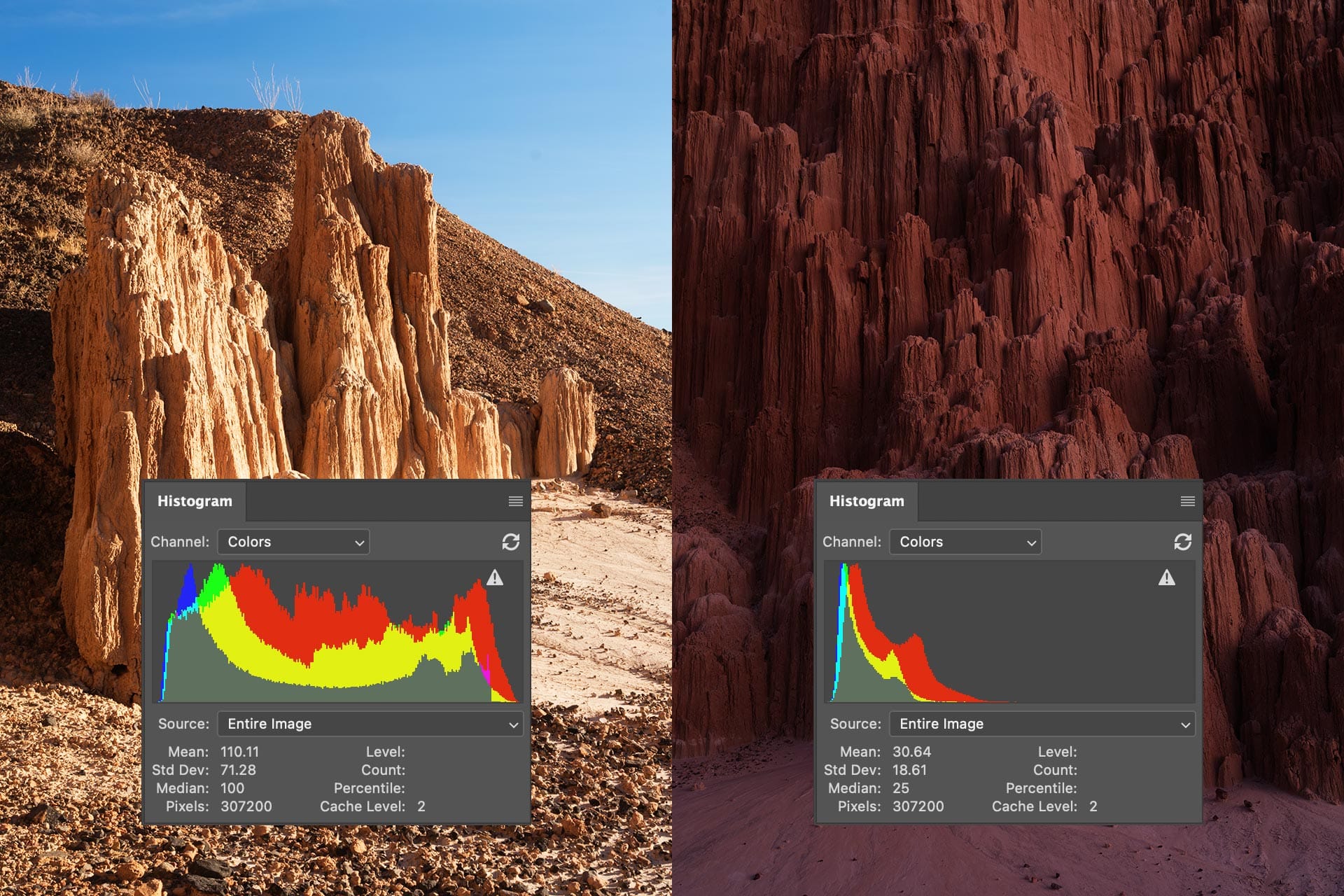Expand the Source Entire Image dropdown in left panel
The width and height of the screenshot is (1344, 896).
[370, 724]
